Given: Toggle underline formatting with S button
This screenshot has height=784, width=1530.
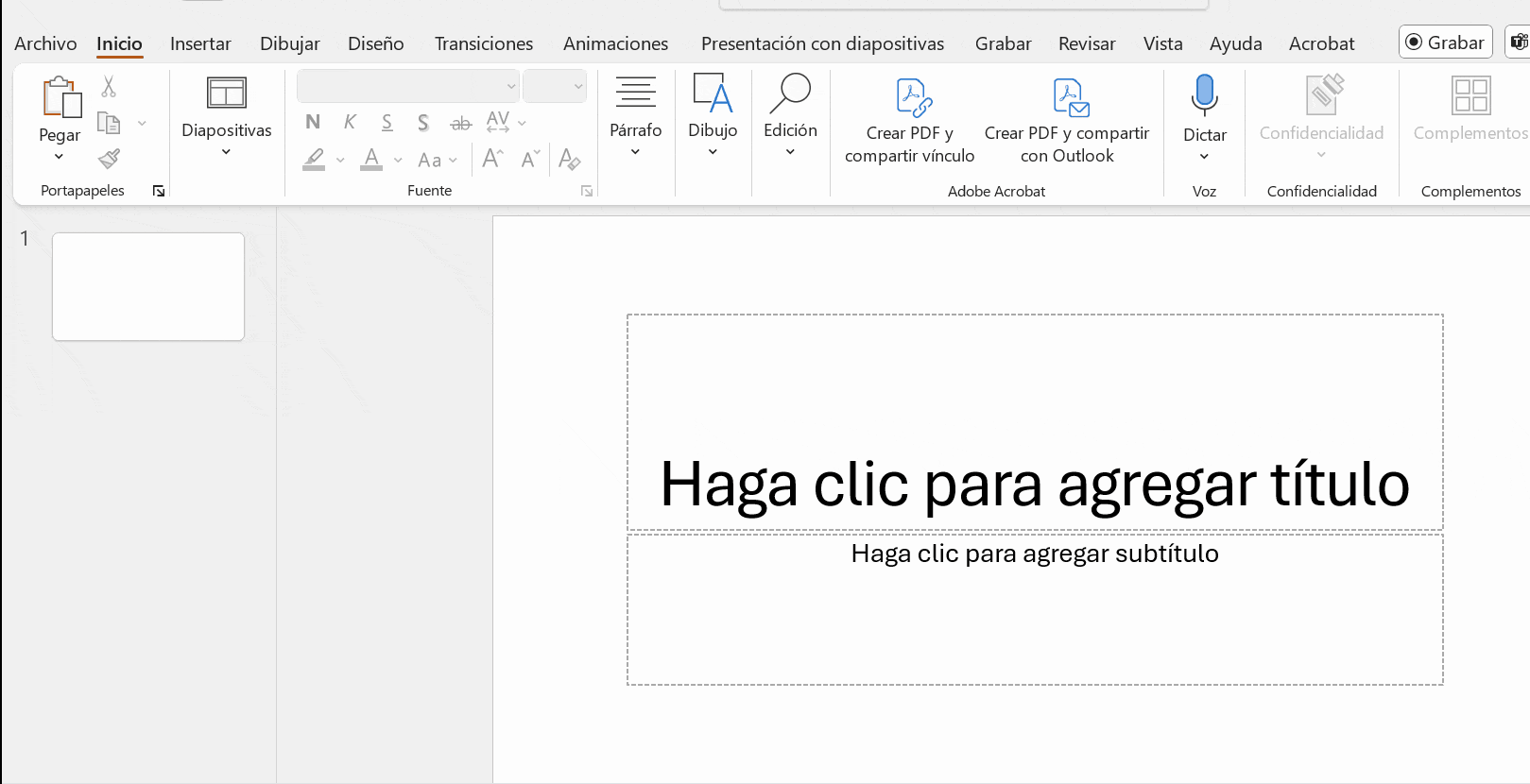Looking at the screenshot, I should click(387, 122).
